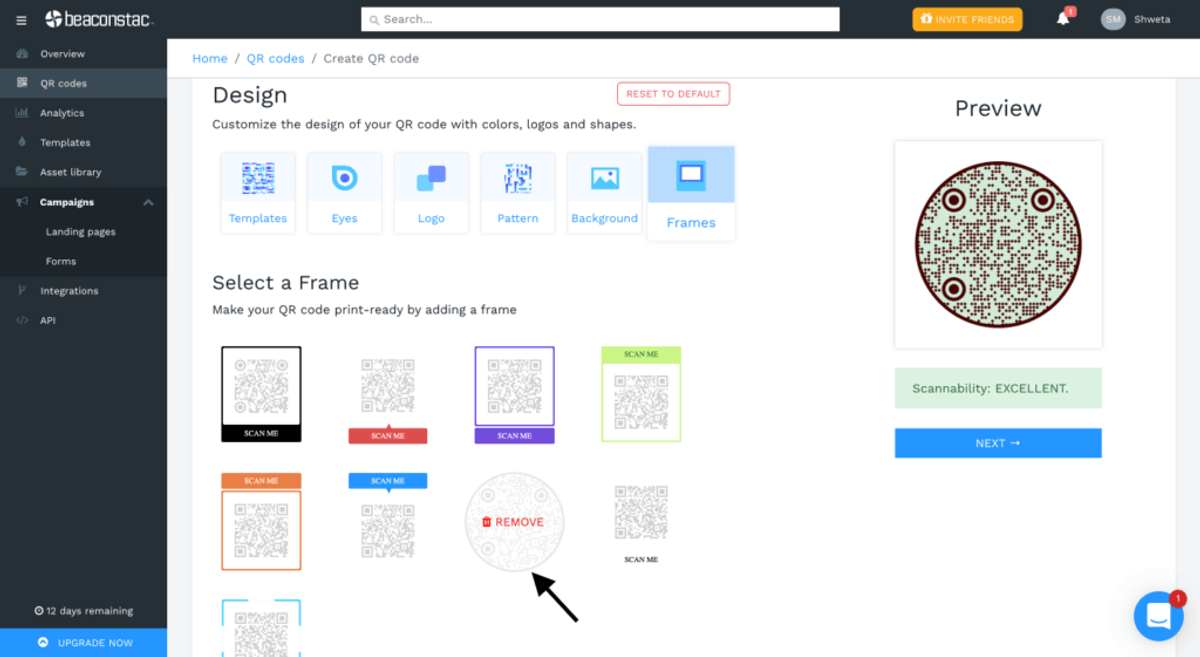This screenshot has height=657, width=1200.
Task: Click UPGRADE NOW button
Action: click(x=84, y=642)
